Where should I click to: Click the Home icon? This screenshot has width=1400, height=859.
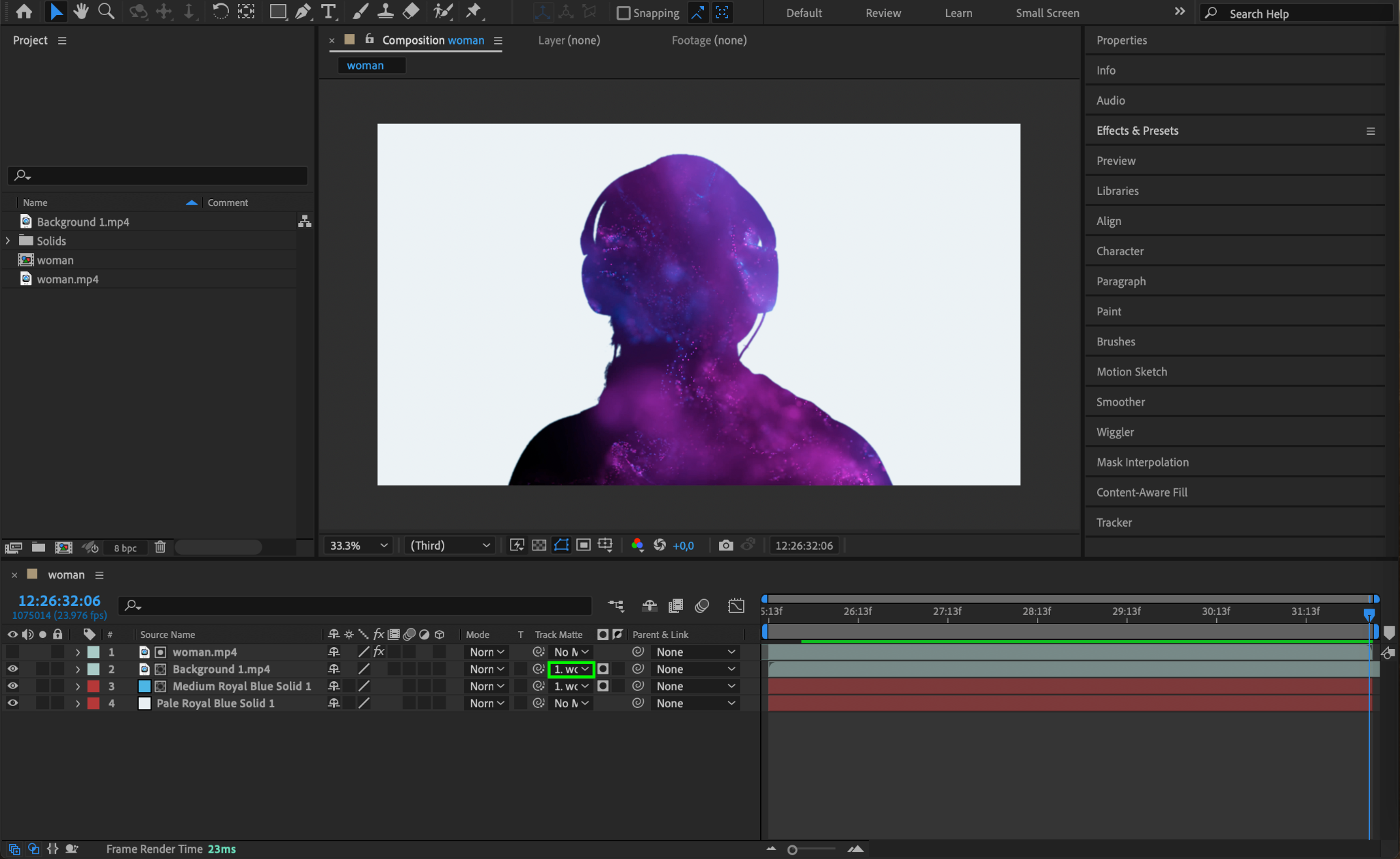point(24,12)
